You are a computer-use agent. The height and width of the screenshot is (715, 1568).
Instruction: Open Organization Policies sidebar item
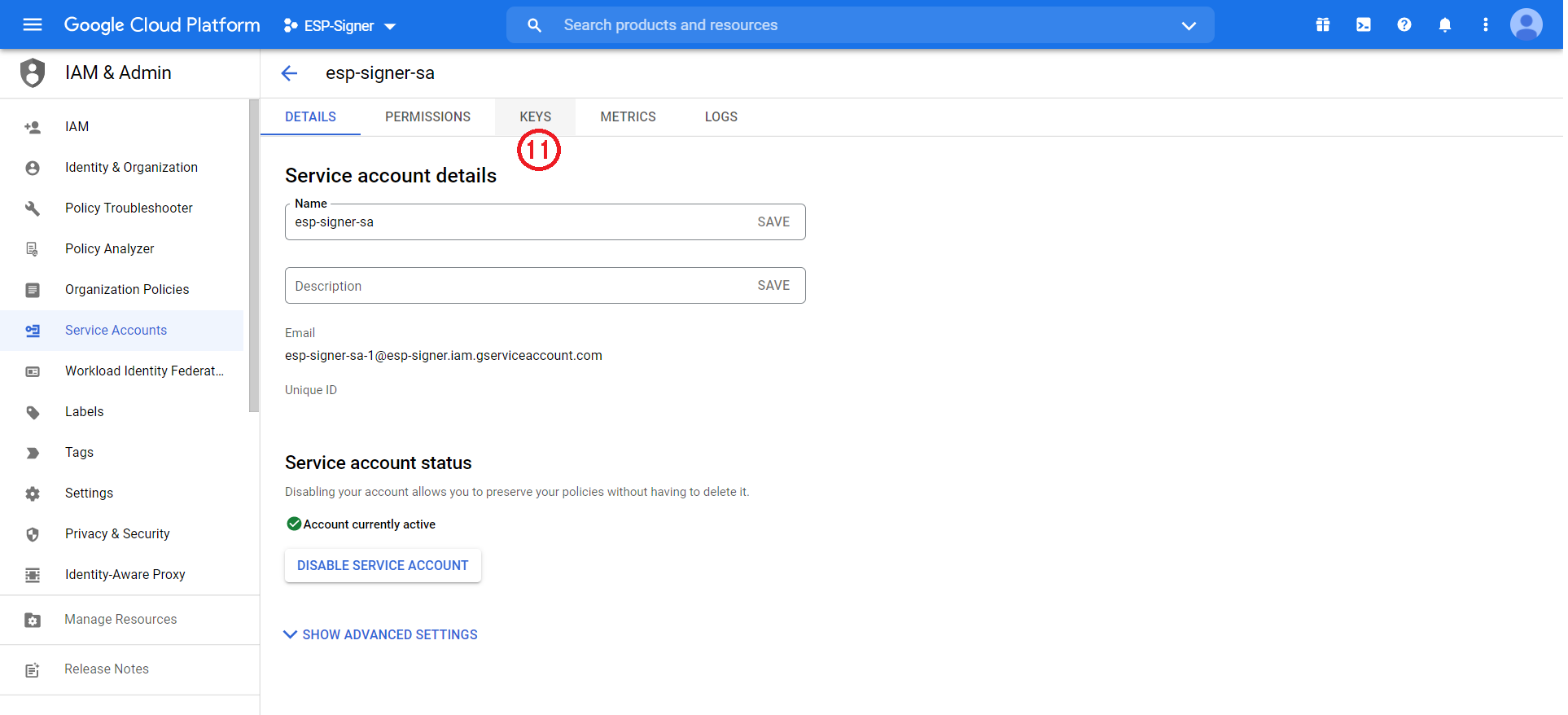[x=122, y=290]
